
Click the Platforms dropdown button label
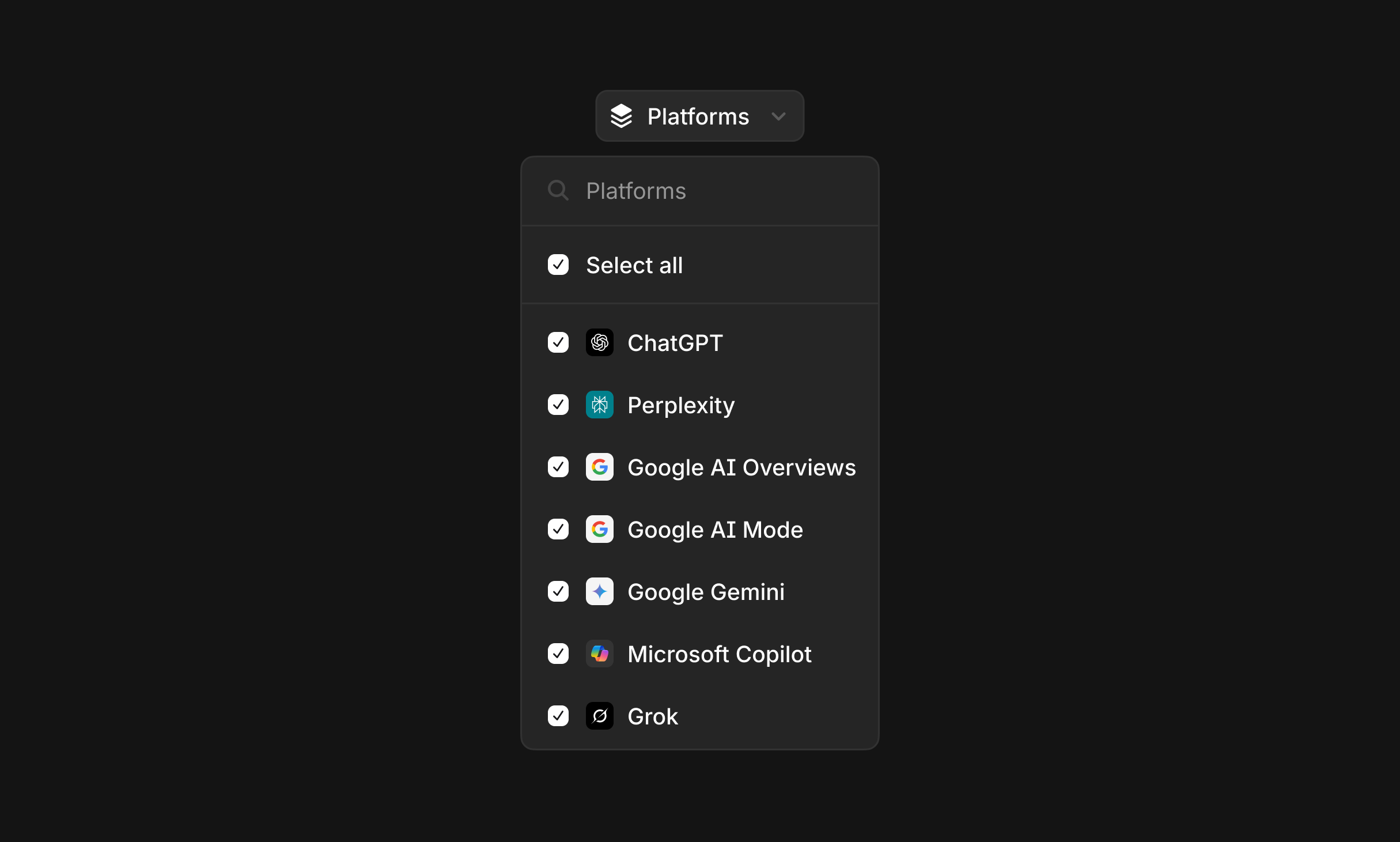click(698, 116)
